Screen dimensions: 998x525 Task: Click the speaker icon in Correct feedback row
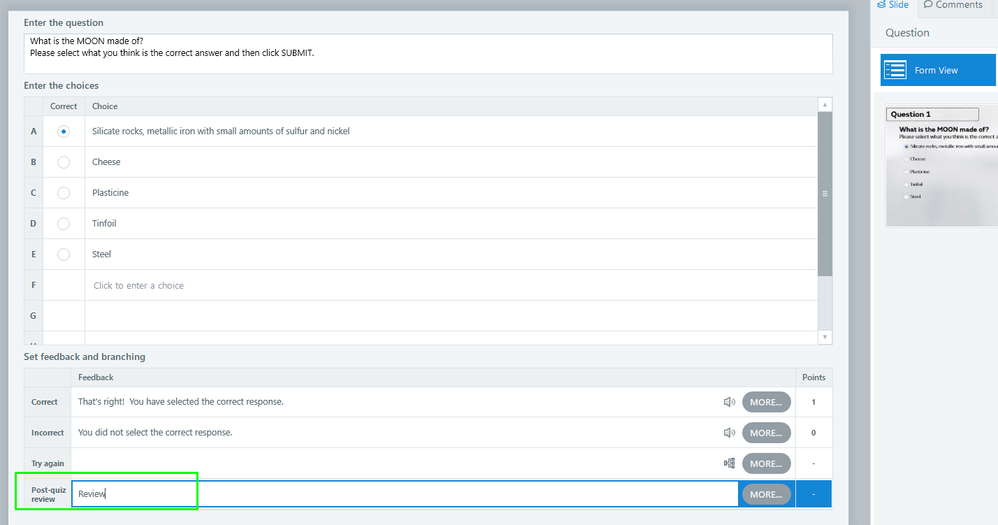click(729, 402)
